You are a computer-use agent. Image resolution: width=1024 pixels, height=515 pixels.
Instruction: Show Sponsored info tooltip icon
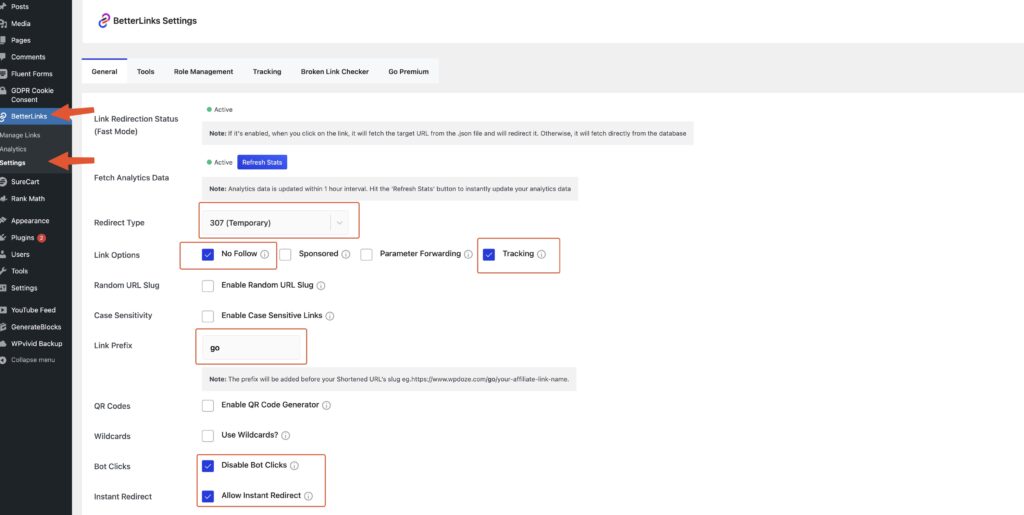click(345, 255)
